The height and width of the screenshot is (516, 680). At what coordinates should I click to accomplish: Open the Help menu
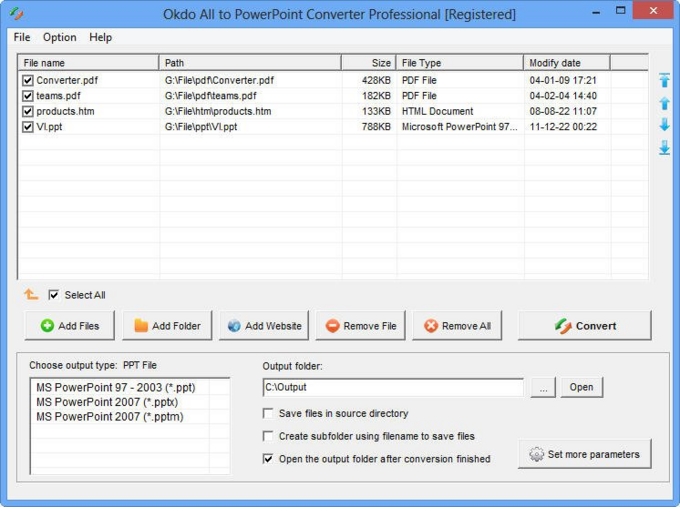tap(100, 37)
